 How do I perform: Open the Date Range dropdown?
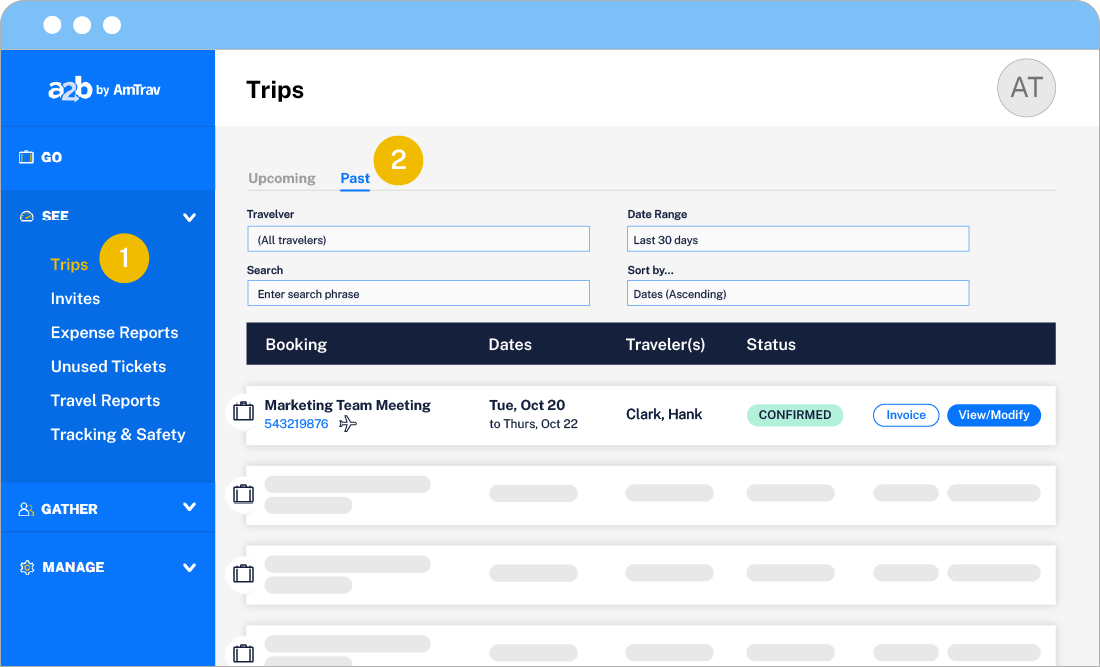797,239
